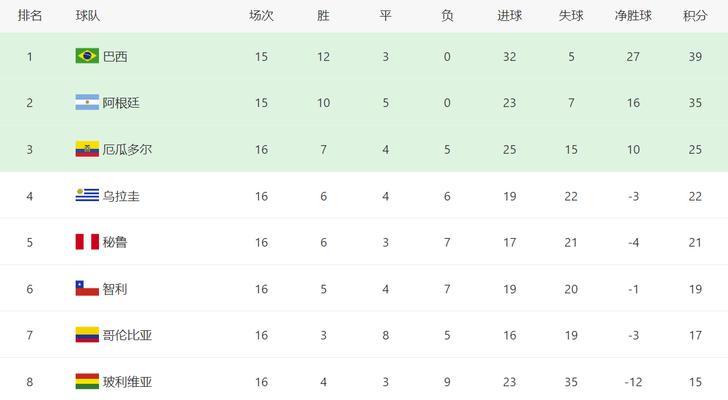Viewport: 728px width, 400px height.
Task: Click the Bolivia flag icon
Action: coord(87,381)
